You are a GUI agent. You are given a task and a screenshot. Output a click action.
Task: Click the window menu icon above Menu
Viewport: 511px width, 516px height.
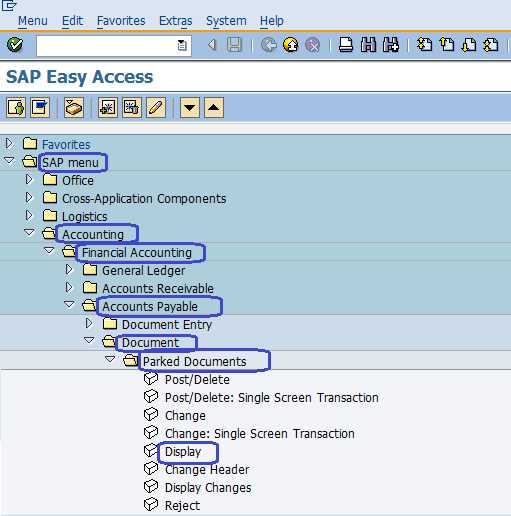click(x=9, y=6)
